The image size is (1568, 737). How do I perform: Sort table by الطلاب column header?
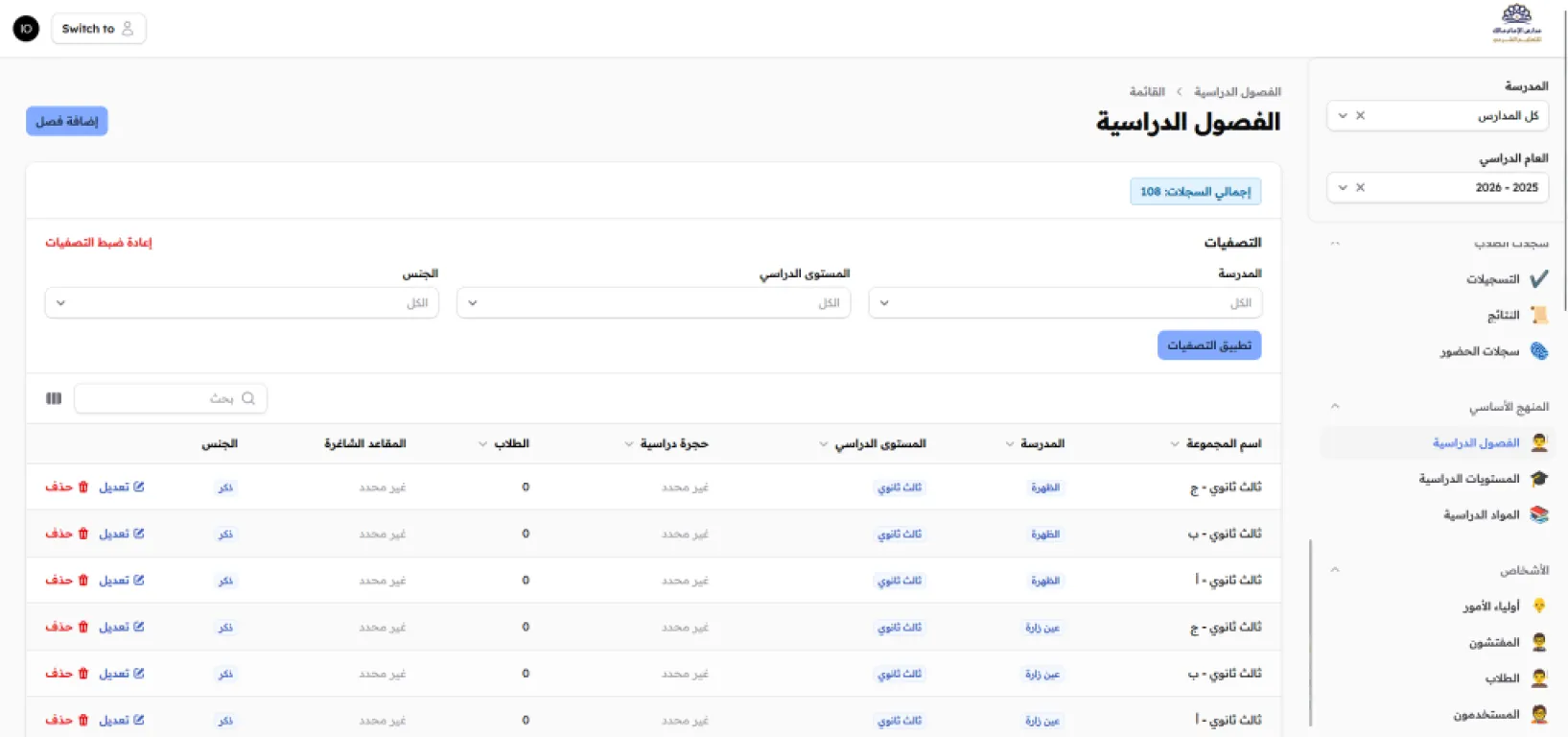click(x=503, y=443)
